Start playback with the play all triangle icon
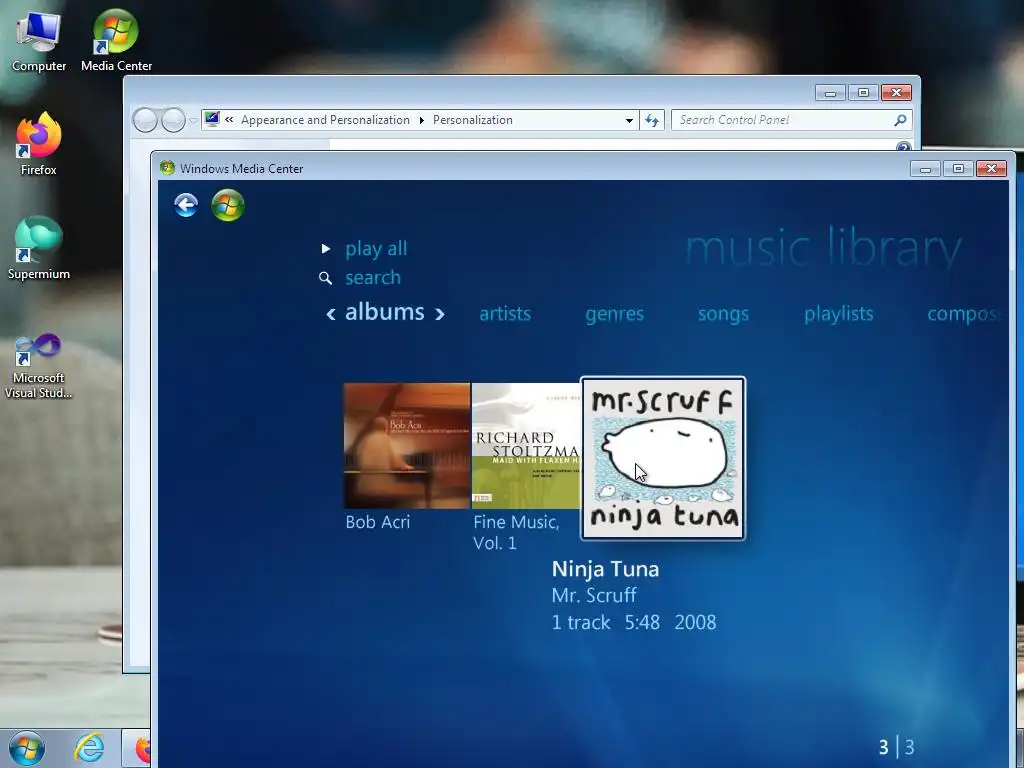This screenshot has width=1024, height=768. tap(325, 249)
